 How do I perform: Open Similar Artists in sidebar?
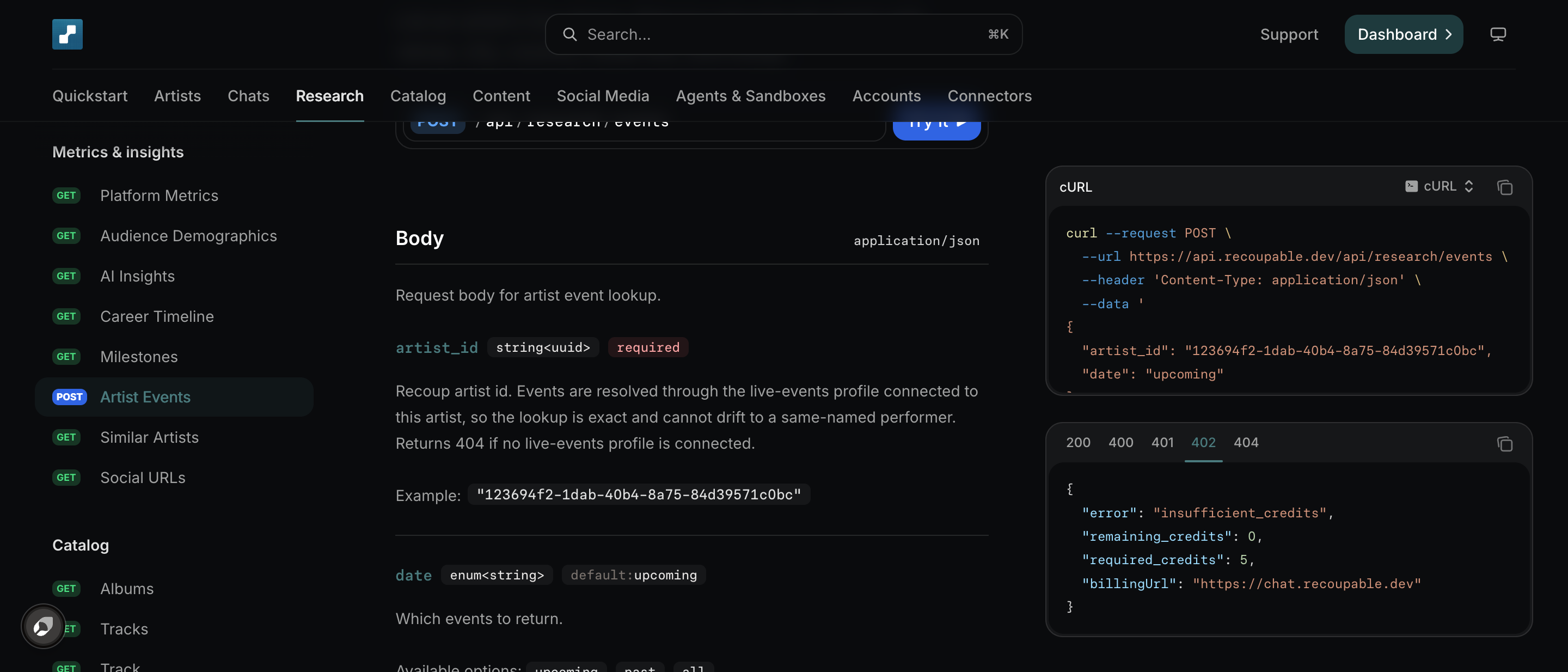(174, 437)
